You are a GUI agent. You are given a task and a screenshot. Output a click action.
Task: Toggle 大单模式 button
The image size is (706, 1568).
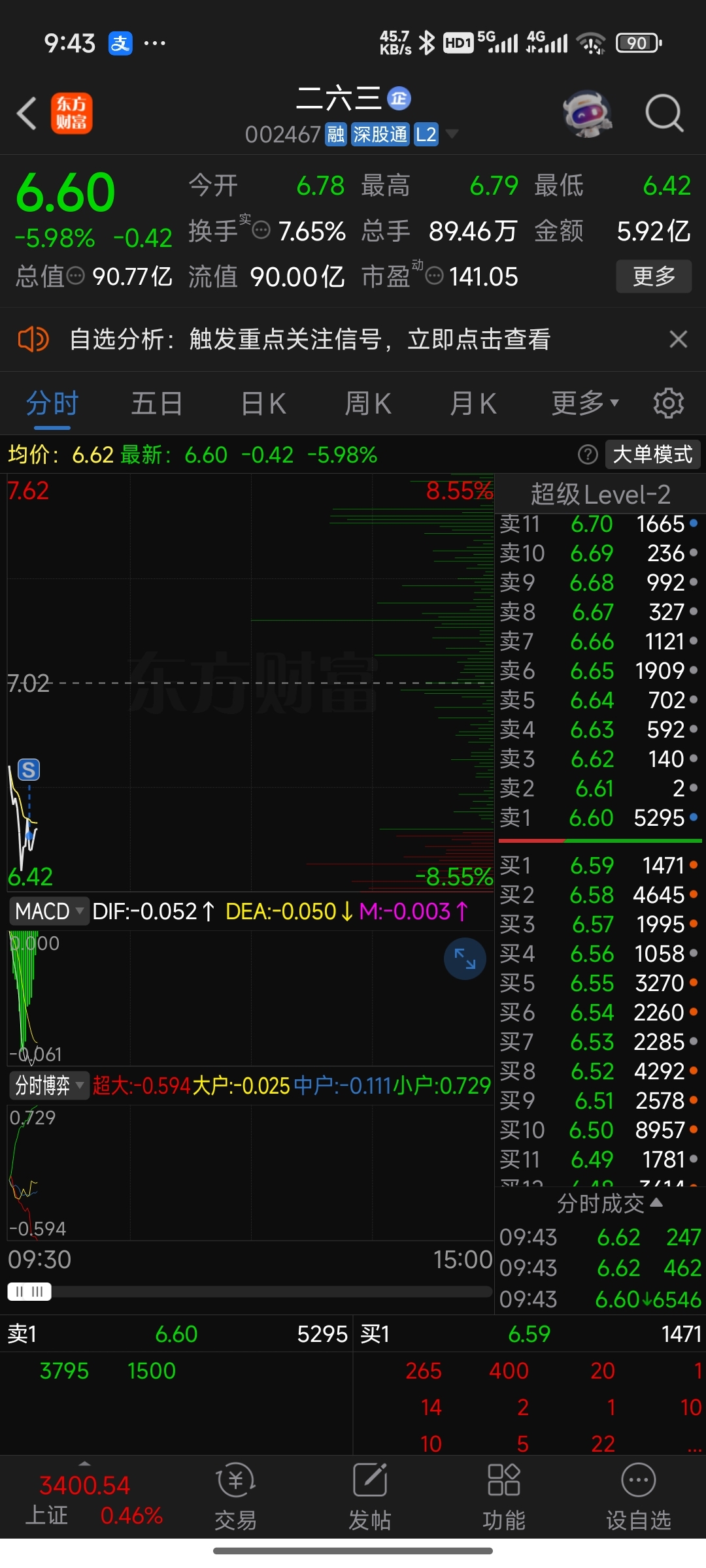point(652,454)
